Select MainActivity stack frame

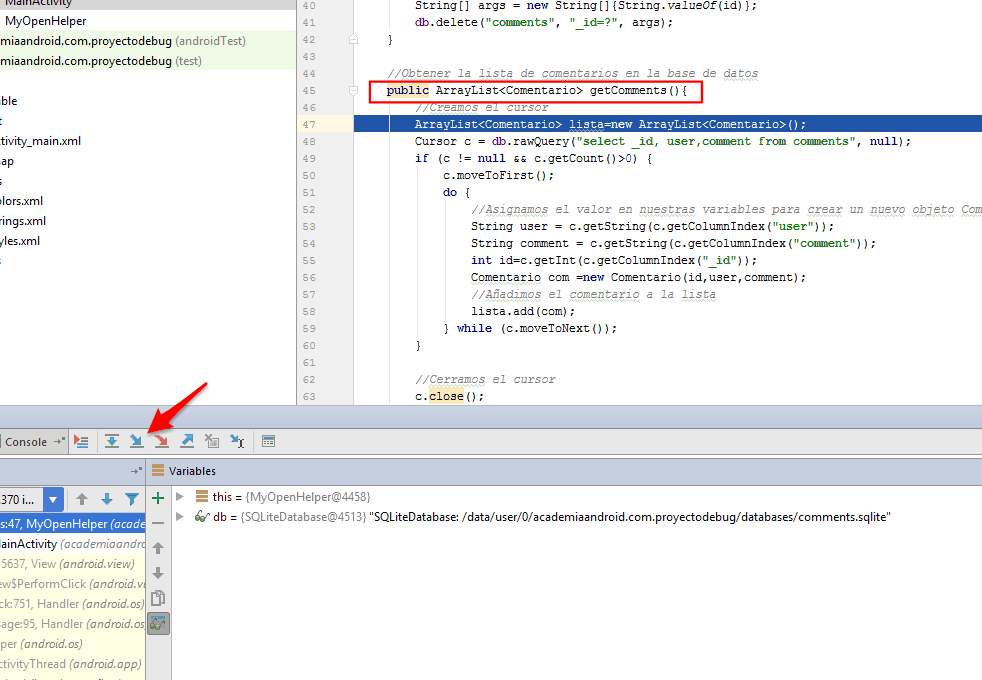tap(73, 544)
